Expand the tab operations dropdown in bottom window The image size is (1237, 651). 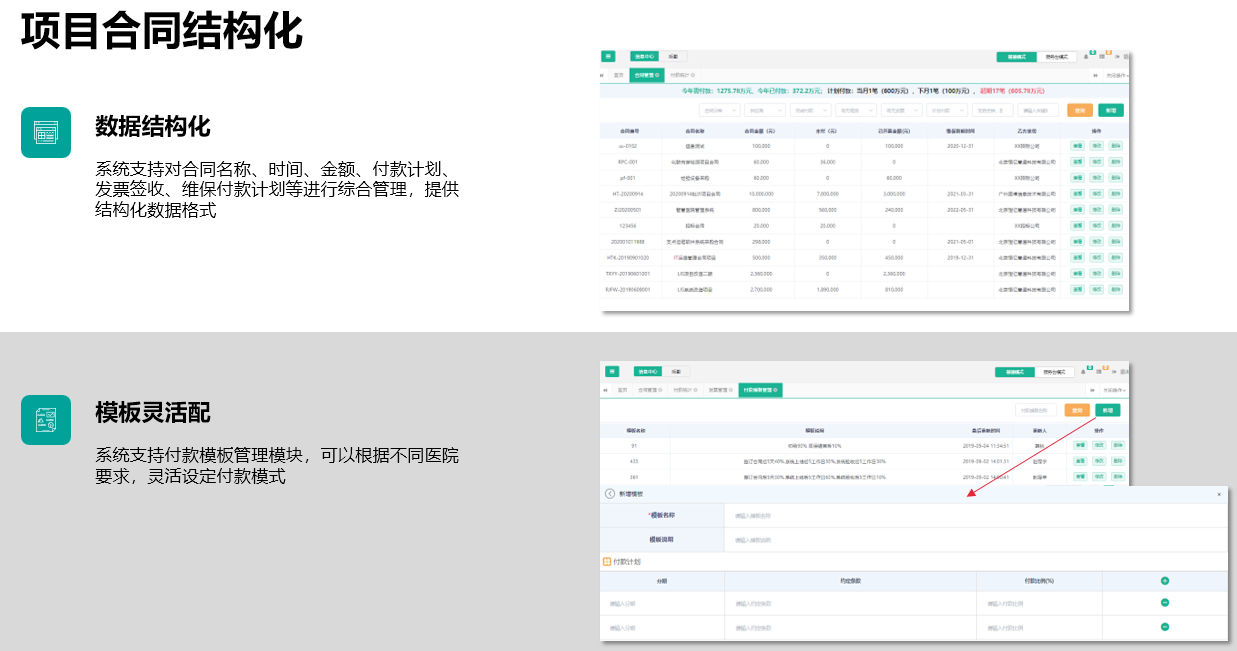[1114, 390]
